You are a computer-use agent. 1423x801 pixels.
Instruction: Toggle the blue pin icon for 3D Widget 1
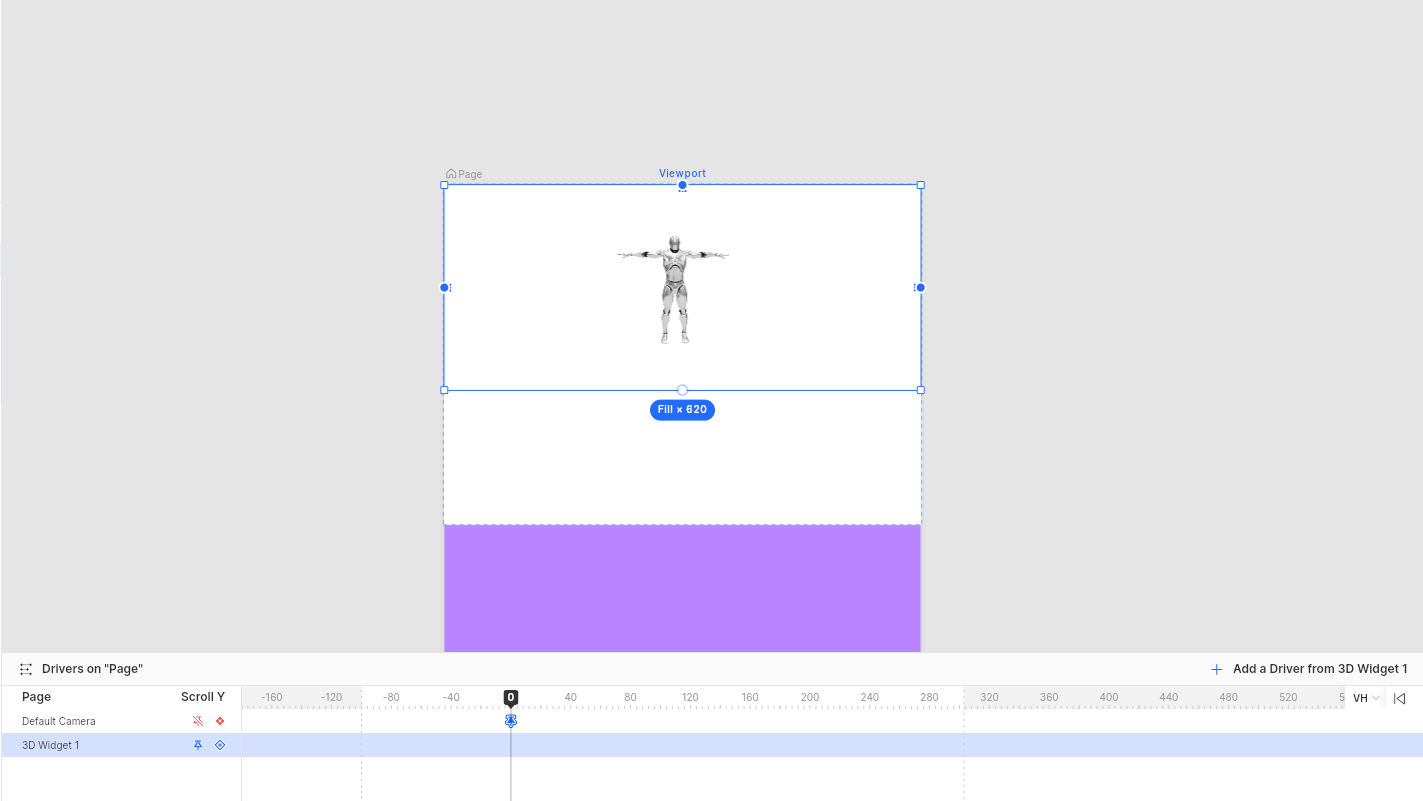198,745
